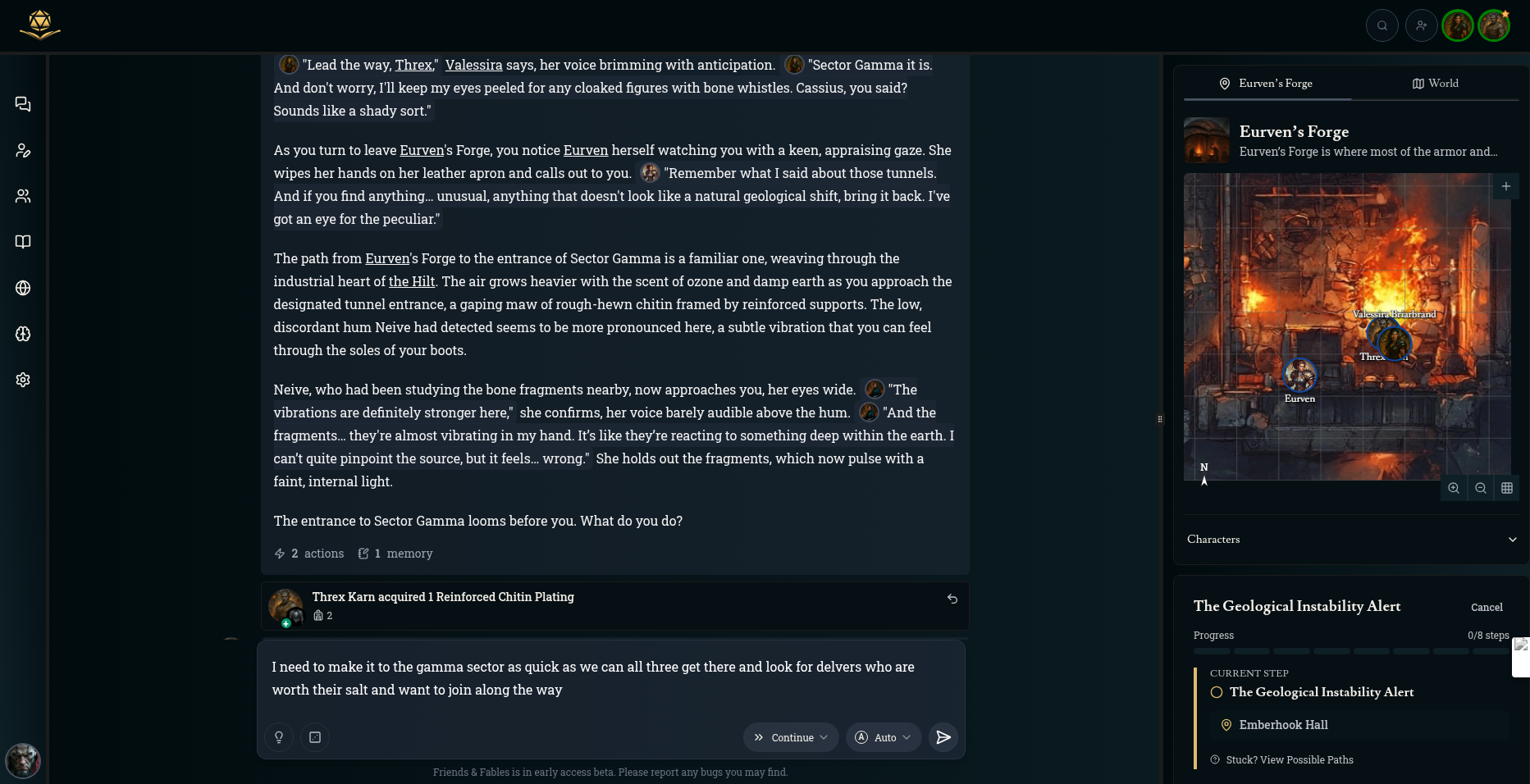Viewport: 1530px width, 784px height.
Task: Zoom in on the map
Action: 1454,488
